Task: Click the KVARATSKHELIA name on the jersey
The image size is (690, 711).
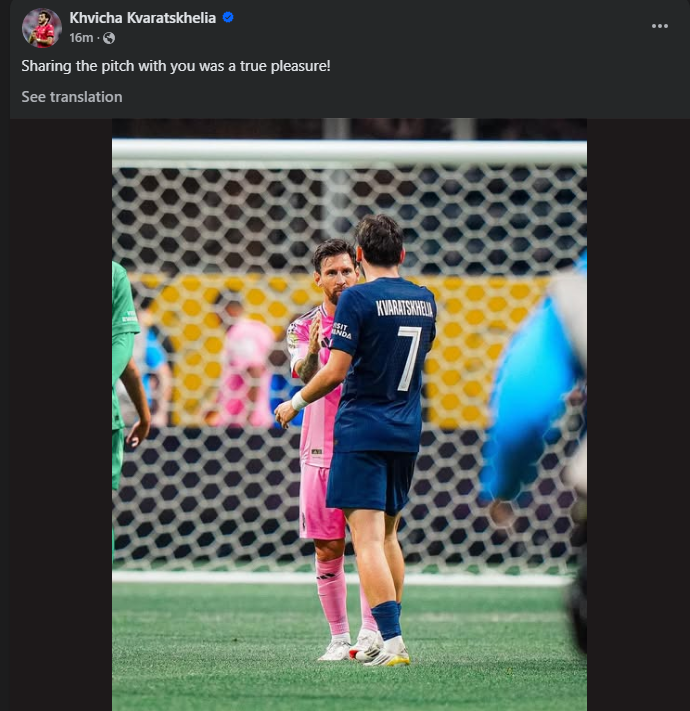Action: tap(404, 308)
